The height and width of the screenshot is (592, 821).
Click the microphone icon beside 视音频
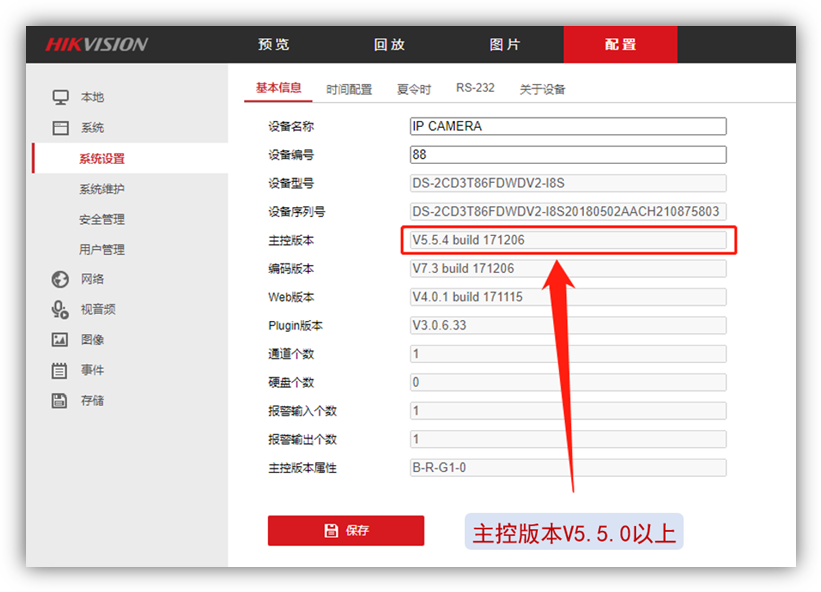tap(60, 309)
